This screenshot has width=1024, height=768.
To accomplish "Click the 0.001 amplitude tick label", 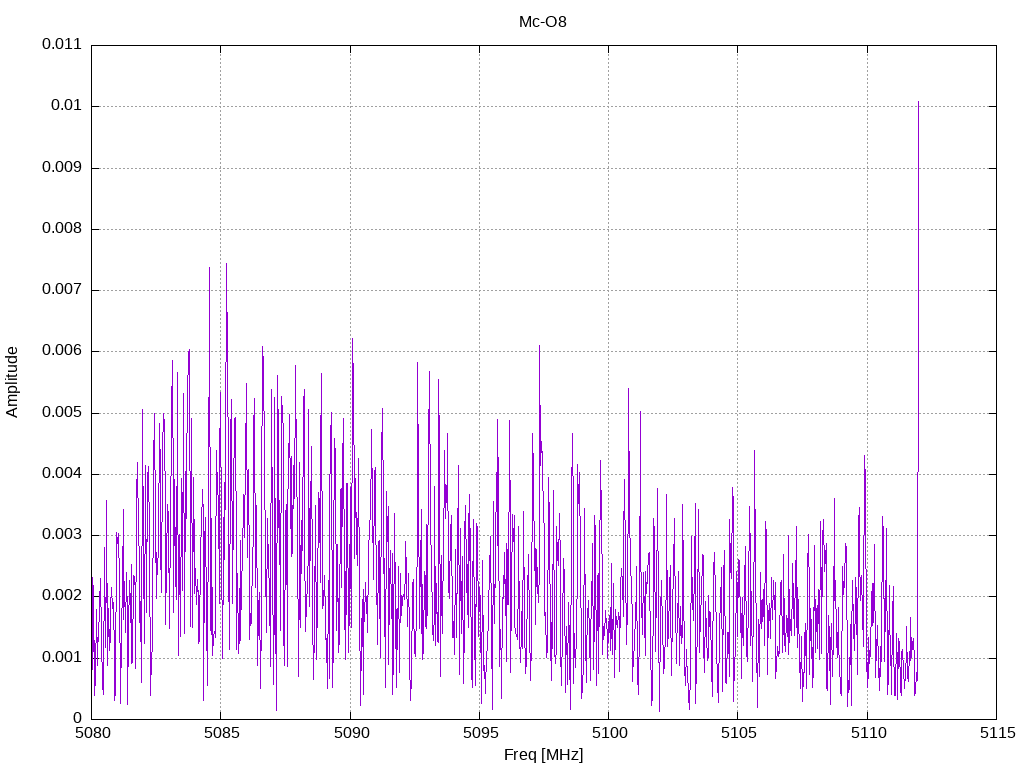I will (x=61, y=657).
